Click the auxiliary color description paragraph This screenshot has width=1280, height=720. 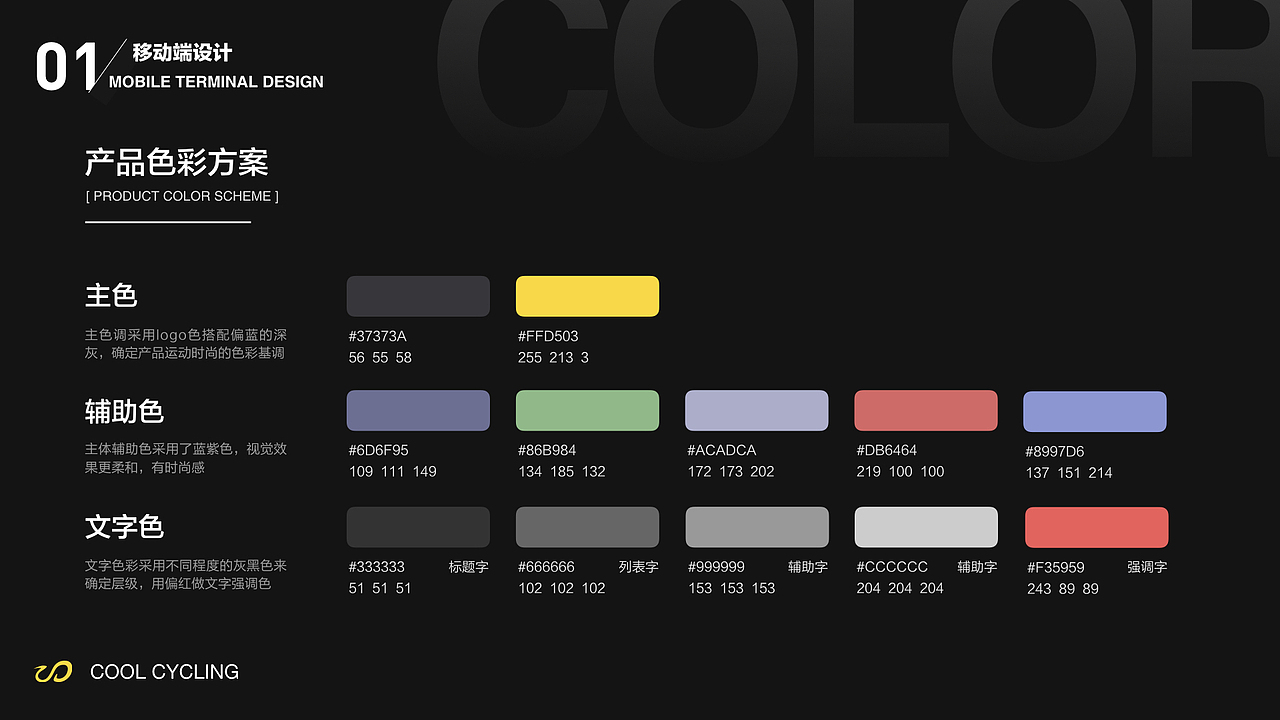tap(186, 458)
